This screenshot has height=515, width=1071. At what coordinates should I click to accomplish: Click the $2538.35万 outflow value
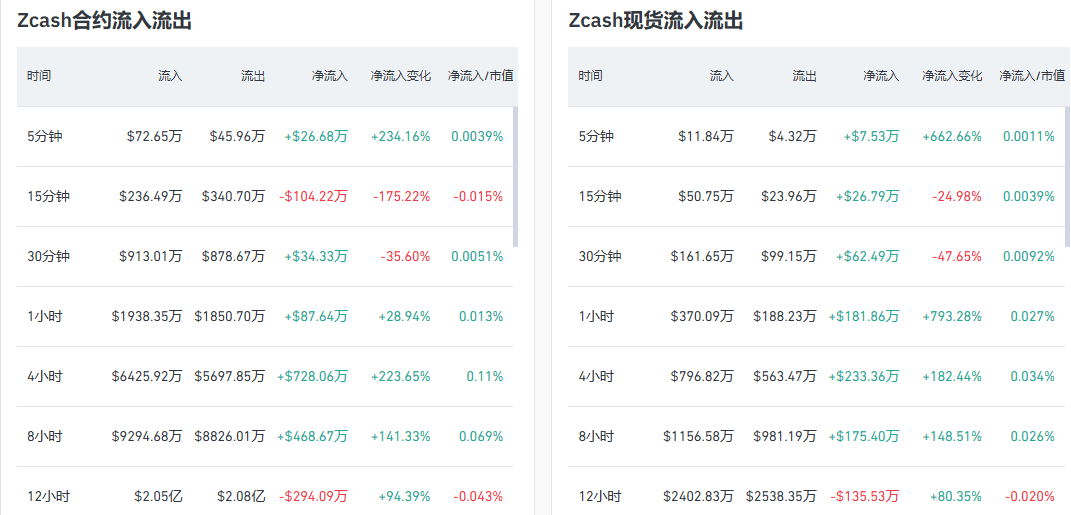781,497
